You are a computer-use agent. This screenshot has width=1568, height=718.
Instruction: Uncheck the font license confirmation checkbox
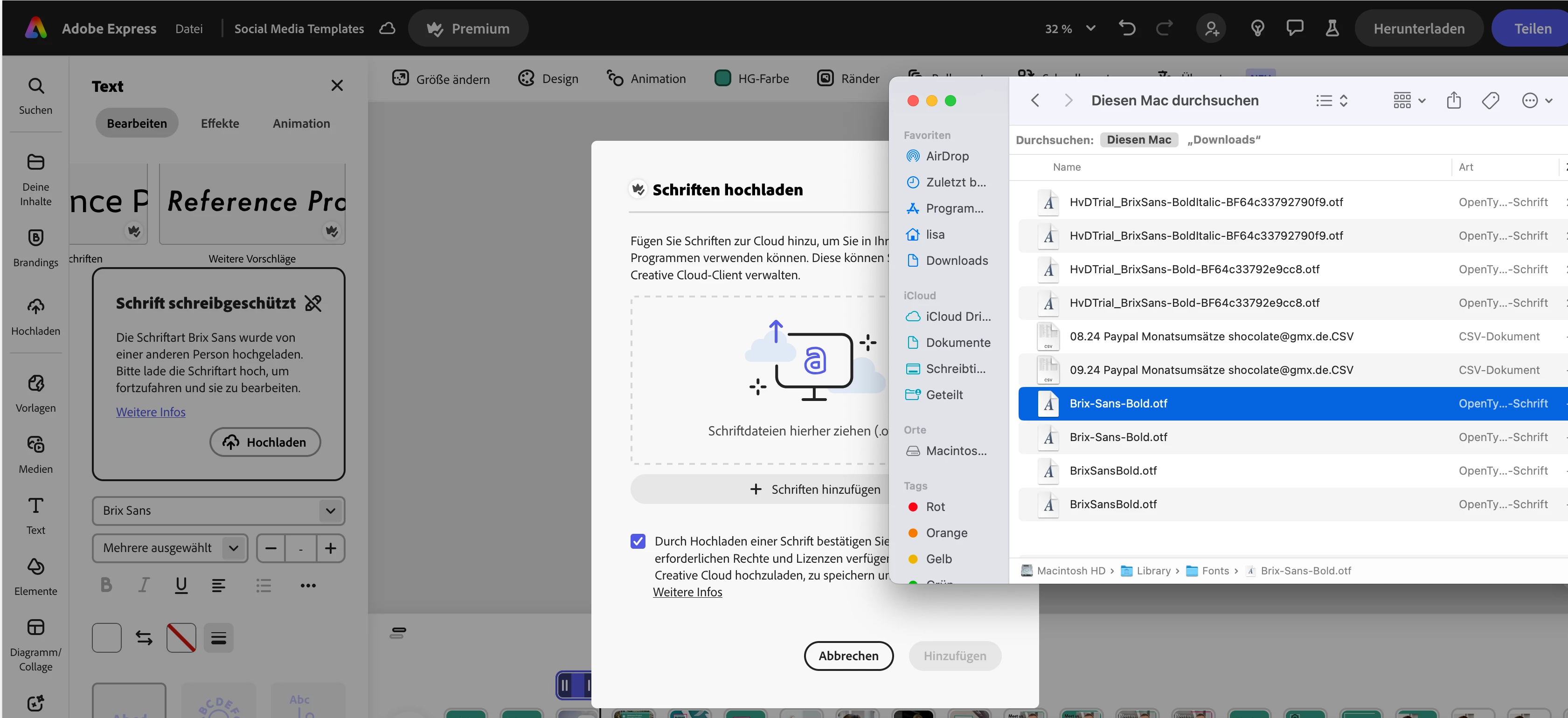638,541
